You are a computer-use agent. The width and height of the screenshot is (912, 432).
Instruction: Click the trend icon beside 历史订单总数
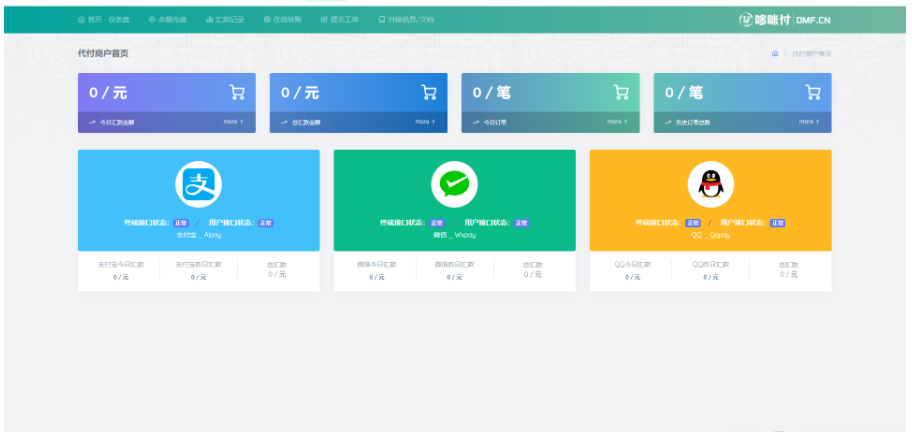(668, 123)
